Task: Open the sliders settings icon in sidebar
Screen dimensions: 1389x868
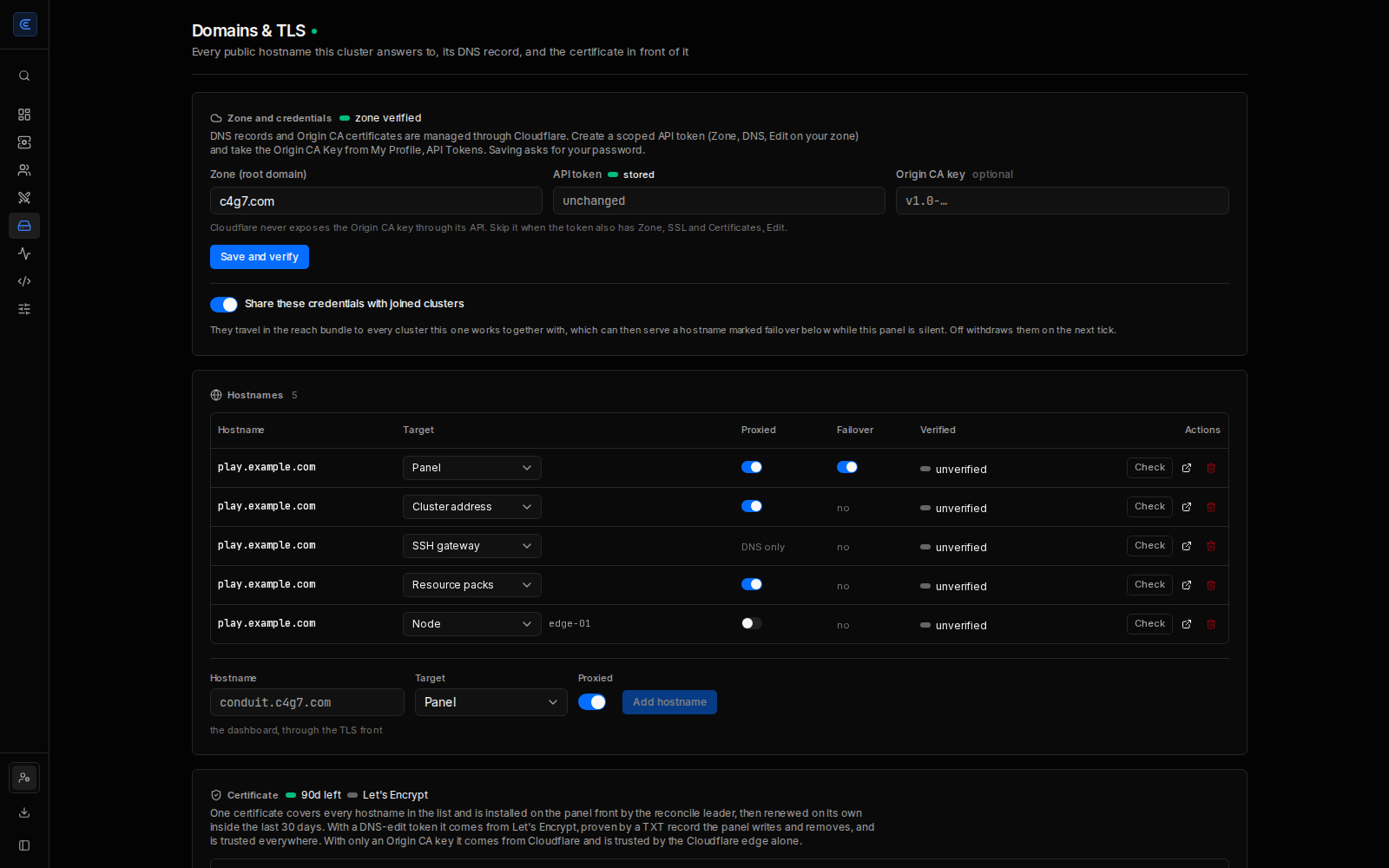Action: coord(24,309)
